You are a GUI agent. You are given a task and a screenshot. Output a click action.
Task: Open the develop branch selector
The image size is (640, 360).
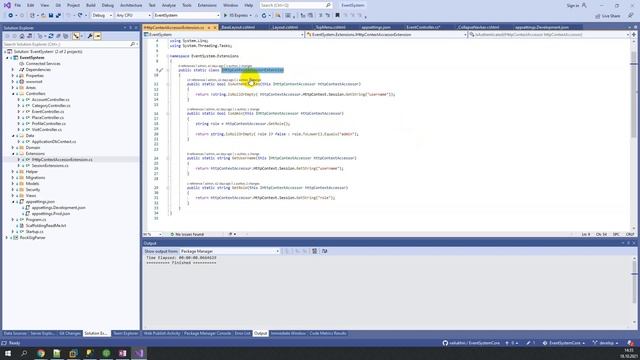[x=606, y=343]
